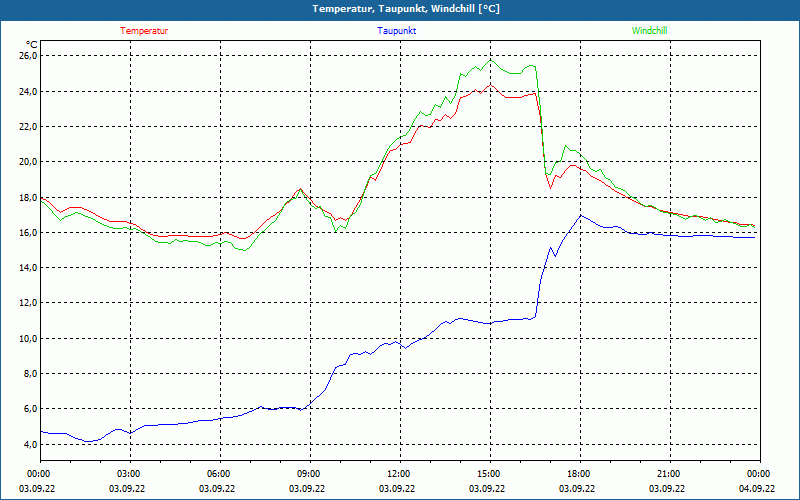The height and width of the screenshot is (500, 800).
Task: Click the "8,0" y-axis value
Action: [30, 374]
